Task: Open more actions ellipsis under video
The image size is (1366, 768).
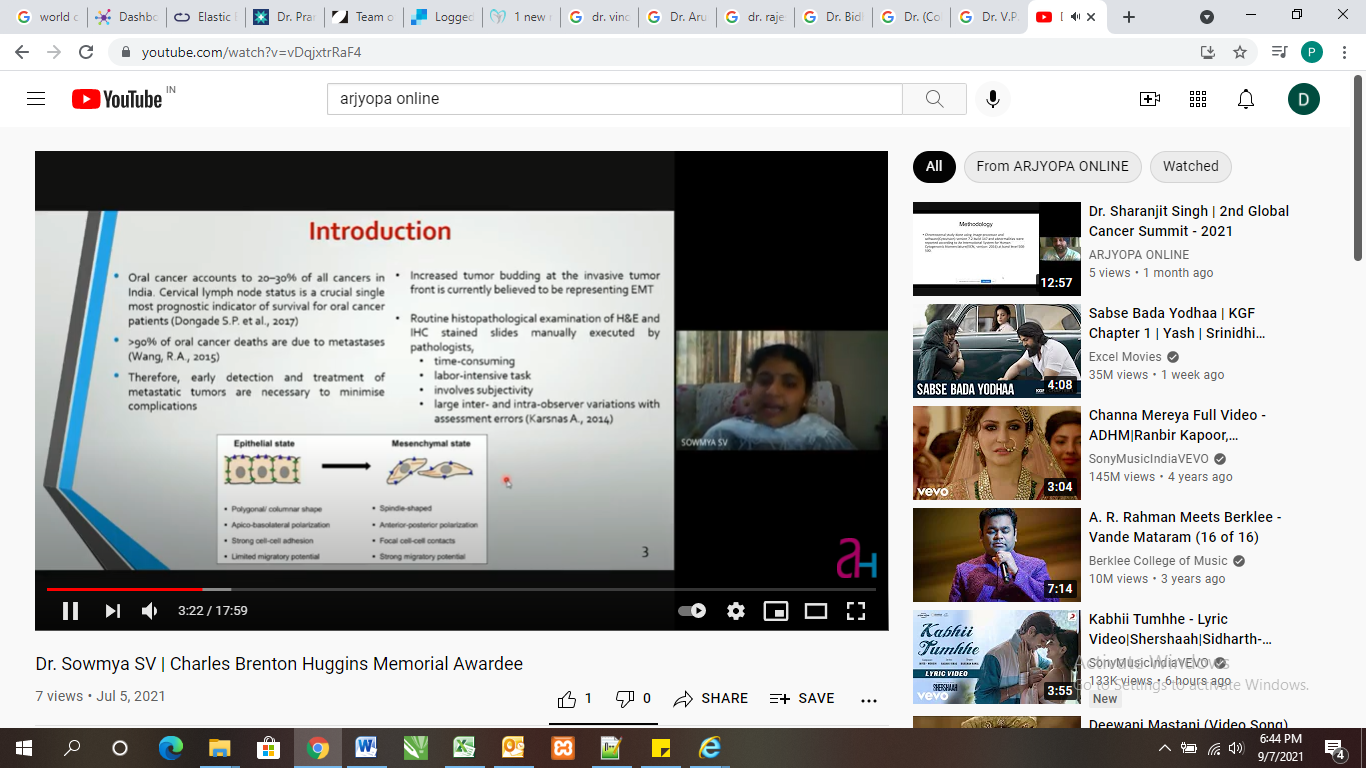Action: point(868,700)
